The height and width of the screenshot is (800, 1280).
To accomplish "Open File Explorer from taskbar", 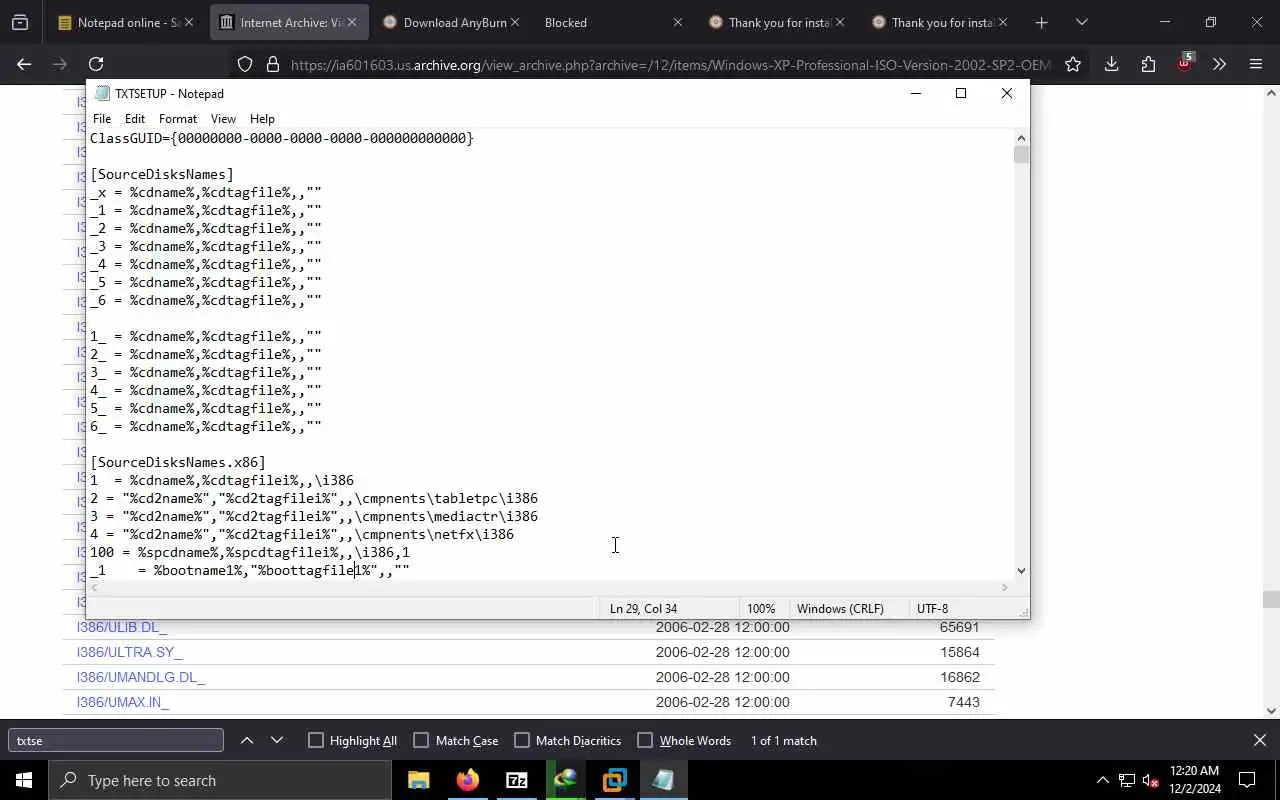I will [x=419, y=780].
